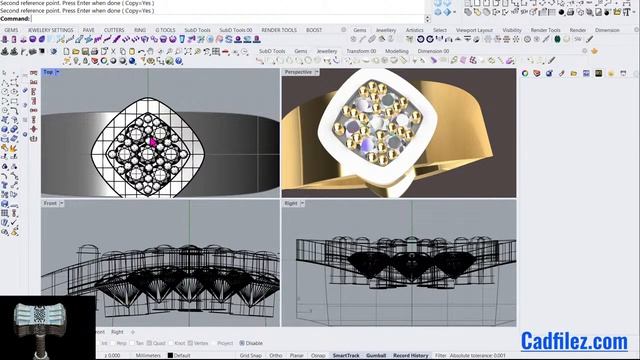
Task: Toggle the Vertex osnap checkbox
Action: click(x=190, y=343)
